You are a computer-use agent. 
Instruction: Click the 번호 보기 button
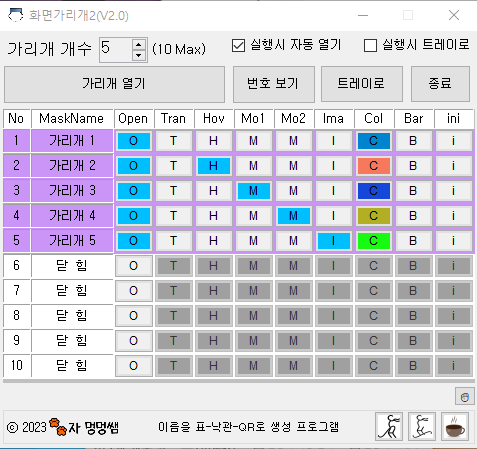[x=274, y=84]
